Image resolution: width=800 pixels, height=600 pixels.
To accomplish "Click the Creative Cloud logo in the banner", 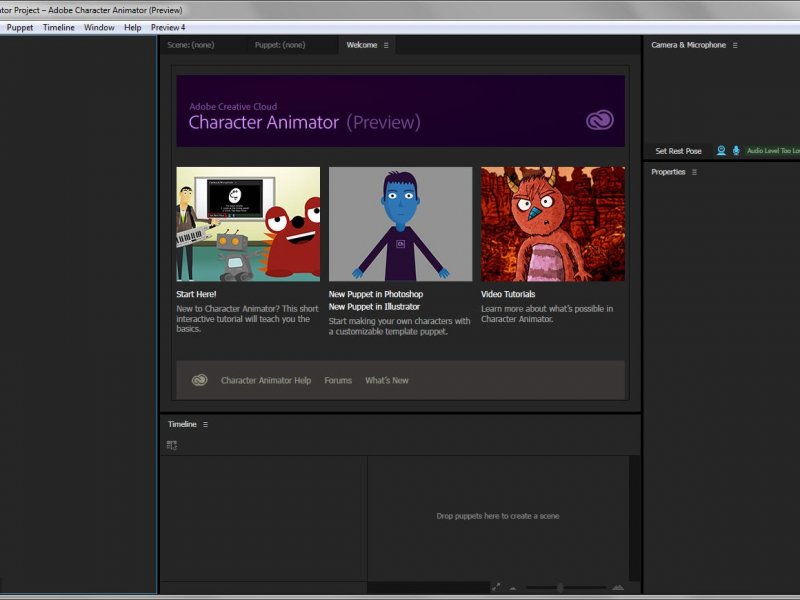I will tap(599, 120).
